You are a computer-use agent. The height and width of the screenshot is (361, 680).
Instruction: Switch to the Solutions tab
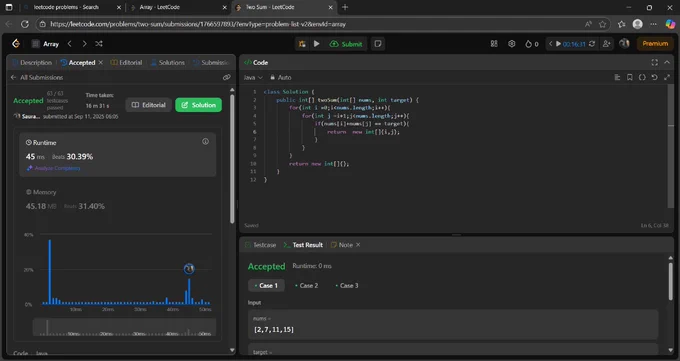168,62
